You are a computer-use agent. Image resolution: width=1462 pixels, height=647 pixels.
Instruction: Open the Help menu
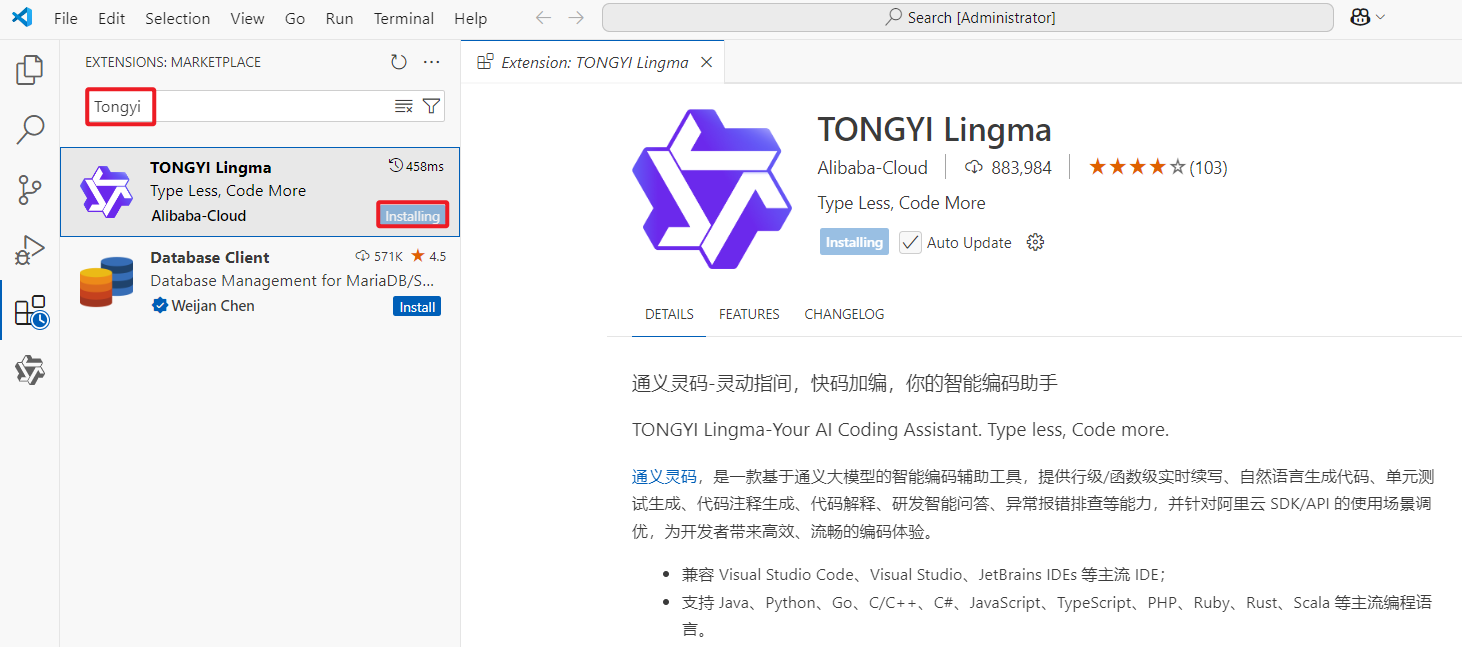(x=470, y=18)
